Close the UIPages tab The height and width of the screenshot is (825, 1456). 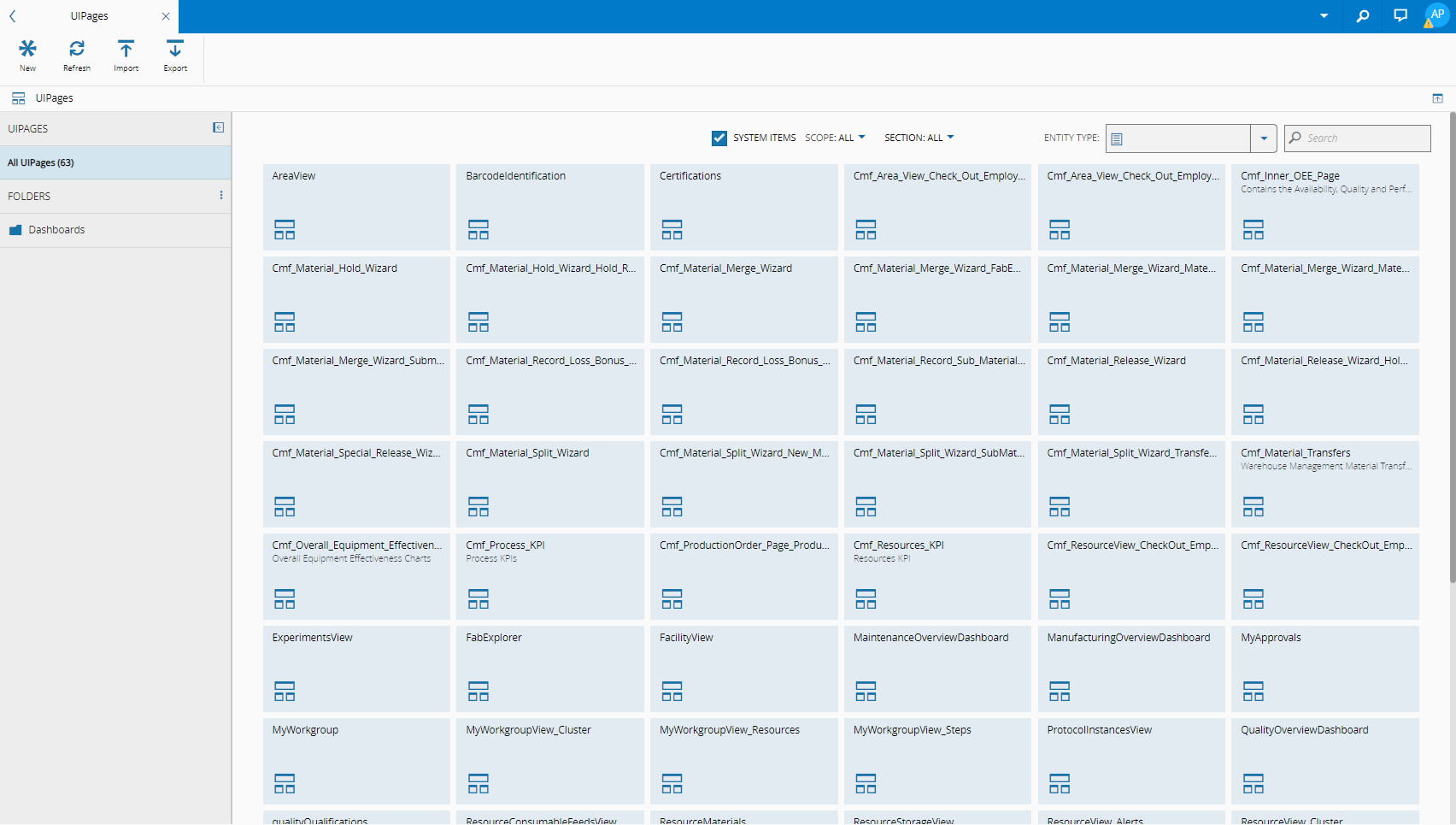(166, 16)
